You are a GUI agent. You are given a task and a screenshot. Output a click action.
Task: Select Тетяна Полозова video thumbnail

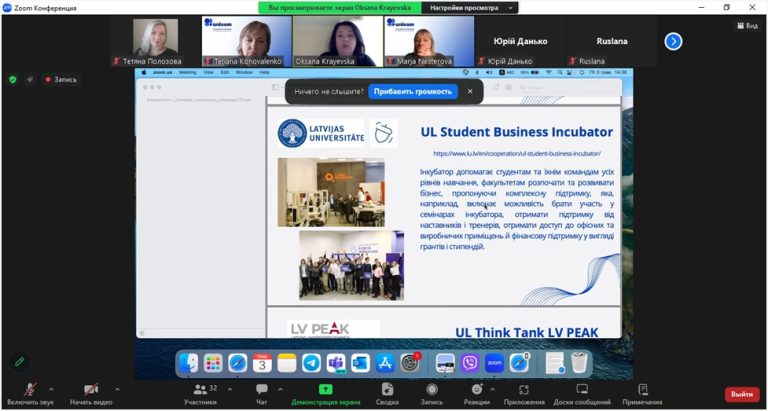coord(156,41)
